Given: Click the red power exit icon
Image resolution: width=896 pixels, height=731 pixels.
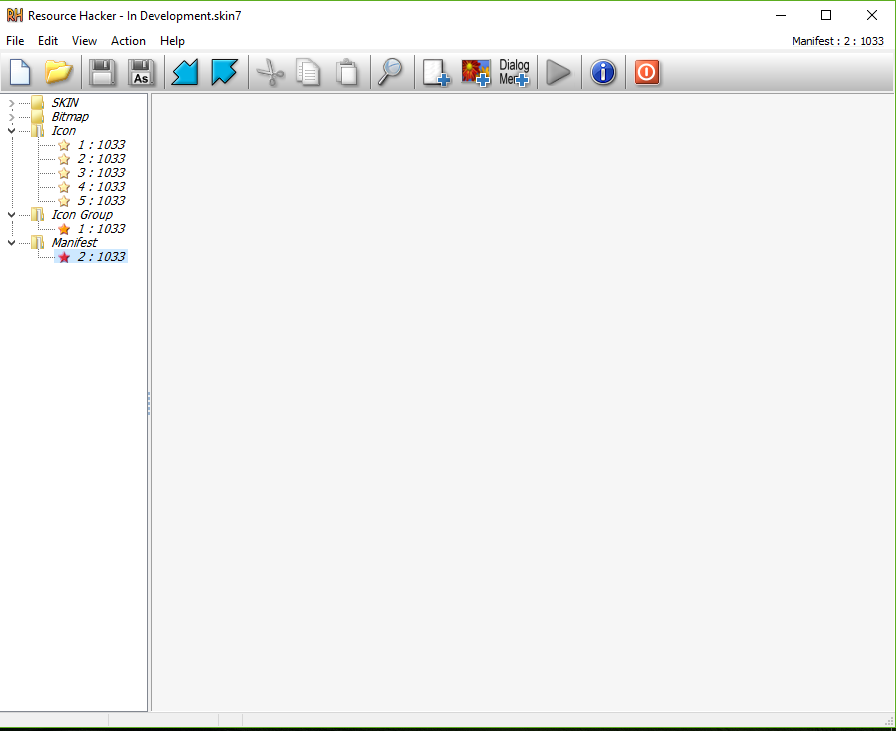Looking at the screenshot, I should point(647,72).
